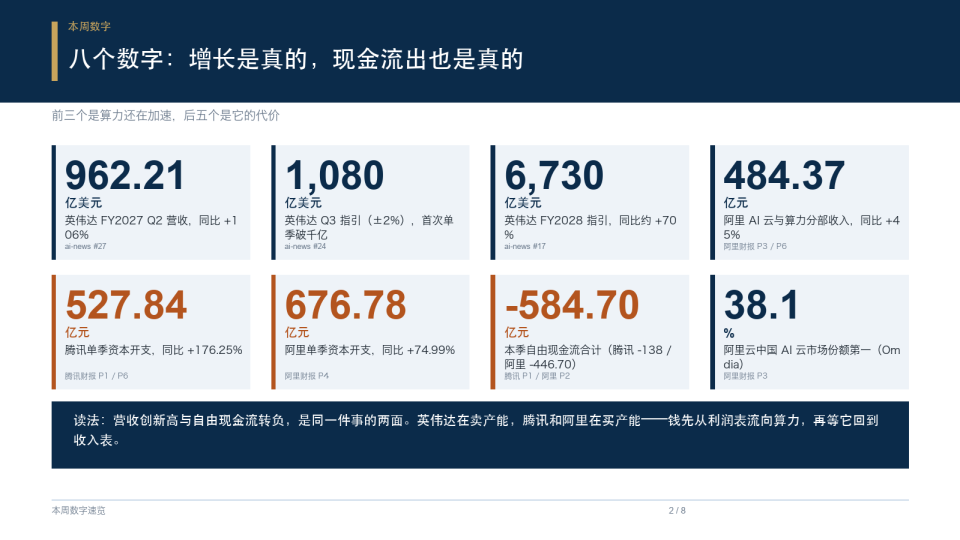
Task: Click the orange -584.70 figure
Action: pos(572,305)
